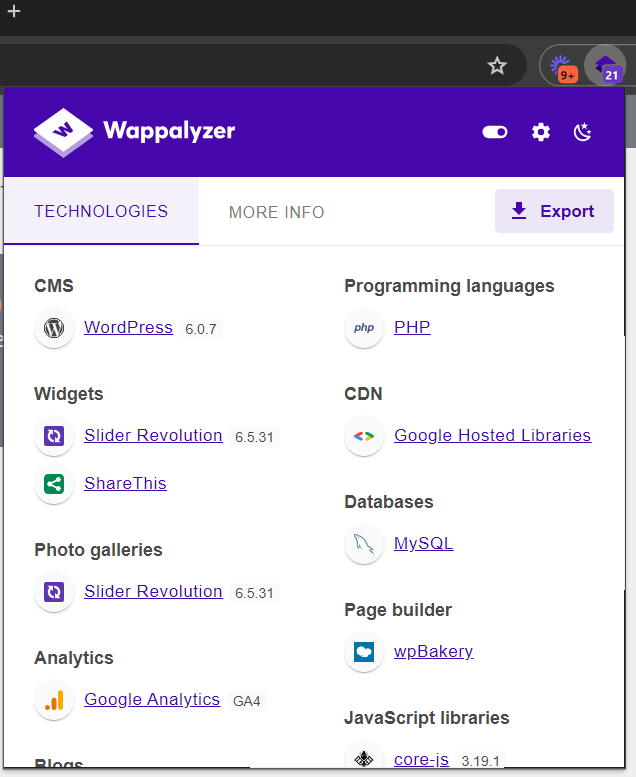Click the Wappalyzer extension icon with 21 badge
The width and height of the screenshot is (636, 777).
[606, 66]
